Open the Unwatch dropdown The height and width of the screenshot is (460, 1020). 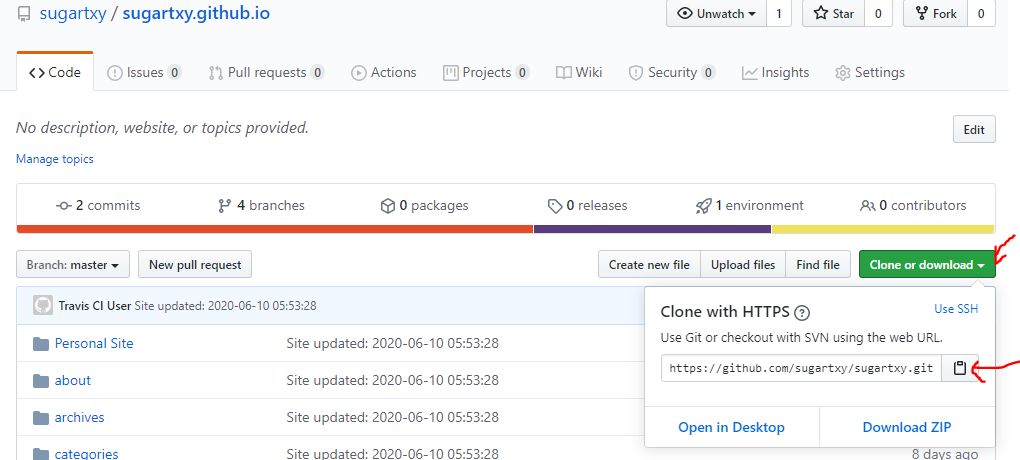pos(717,14)
